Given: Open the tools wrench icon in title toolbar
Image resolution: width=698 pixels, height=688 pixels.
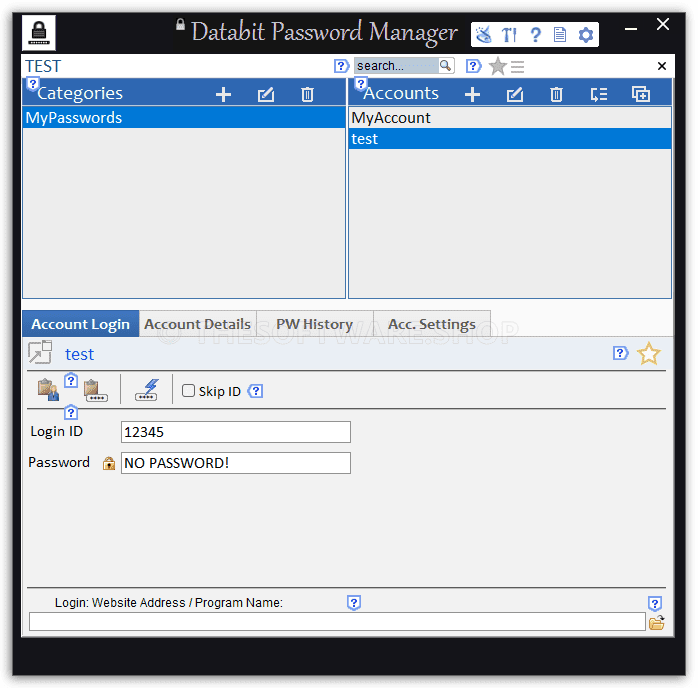Looking at the screenshot, I should coord(509,34).
